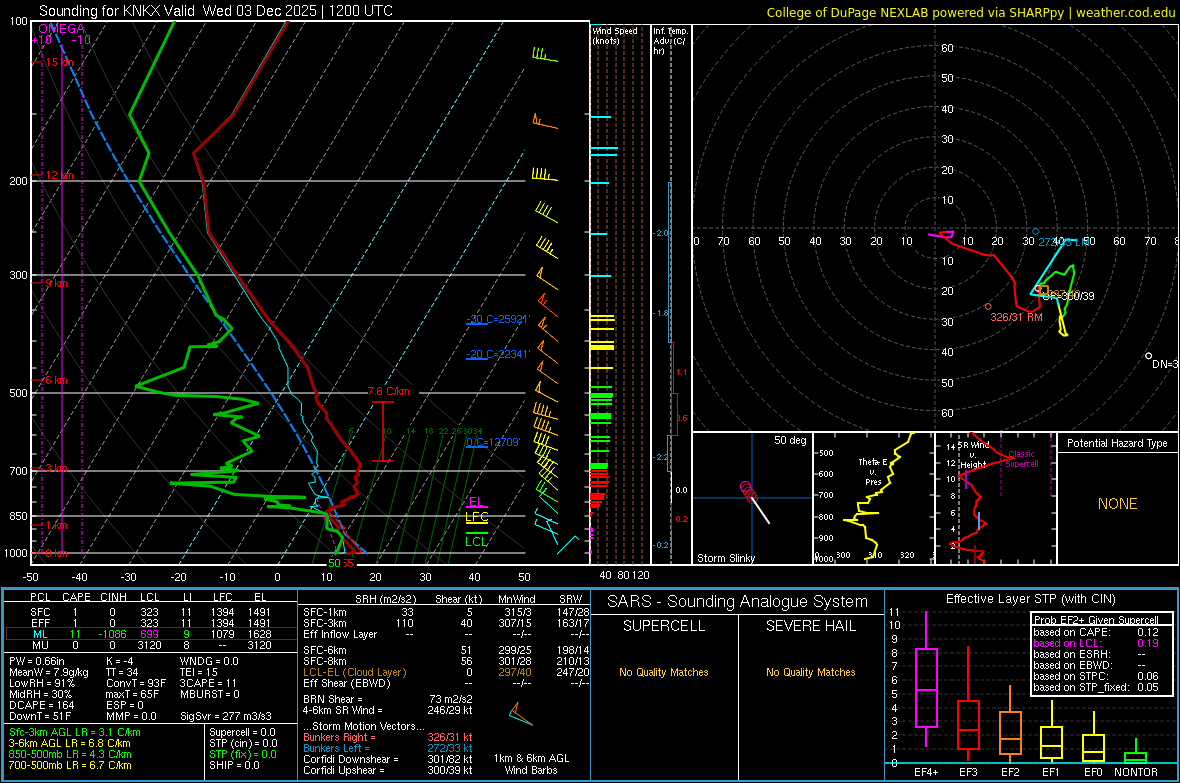Screen dimensions: 1180x783
Task: Click the 850 pressure level label
Action: 18,516
